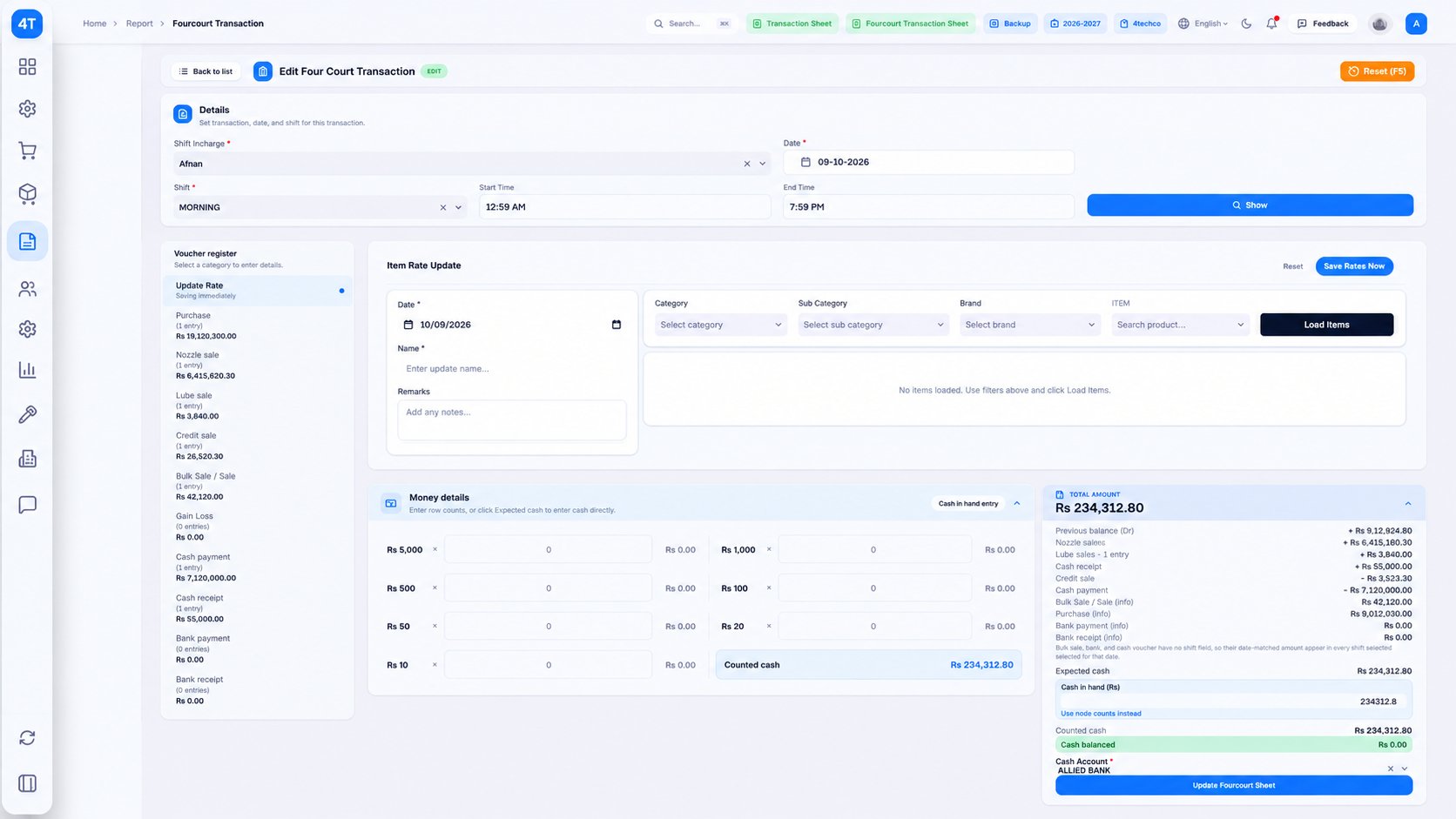The image size is (1456, 819).
Task: Toggle the sidebar panel layout icon
Action: click(27, 783)
